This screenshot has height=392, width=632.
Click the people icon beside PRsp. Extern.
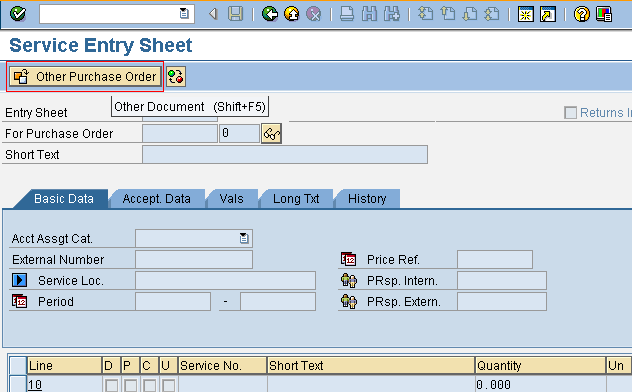pos(349,301)
